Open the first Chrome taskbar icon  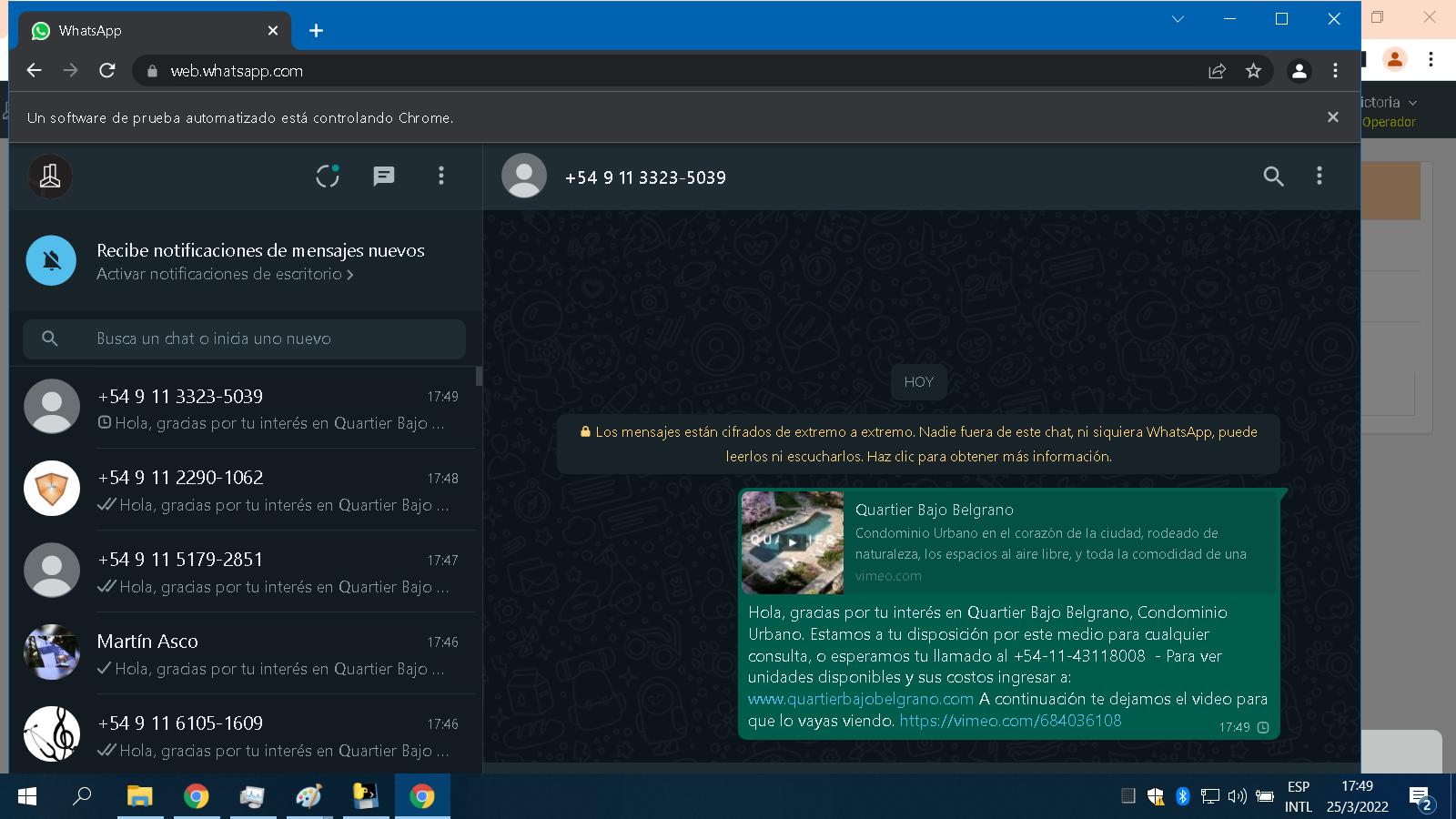[196, 796]
